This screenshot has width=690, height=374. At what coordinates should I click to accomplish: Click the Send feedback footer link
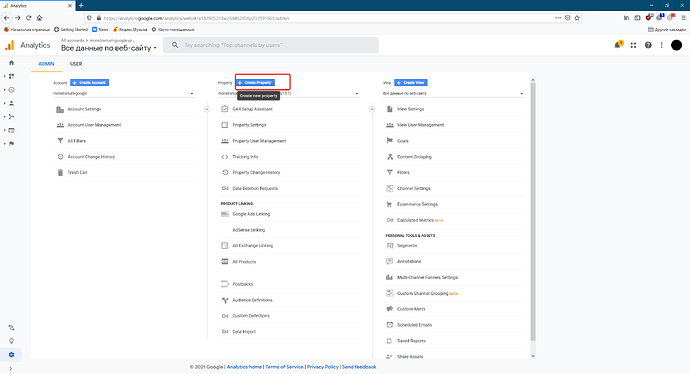click(359, 367)
